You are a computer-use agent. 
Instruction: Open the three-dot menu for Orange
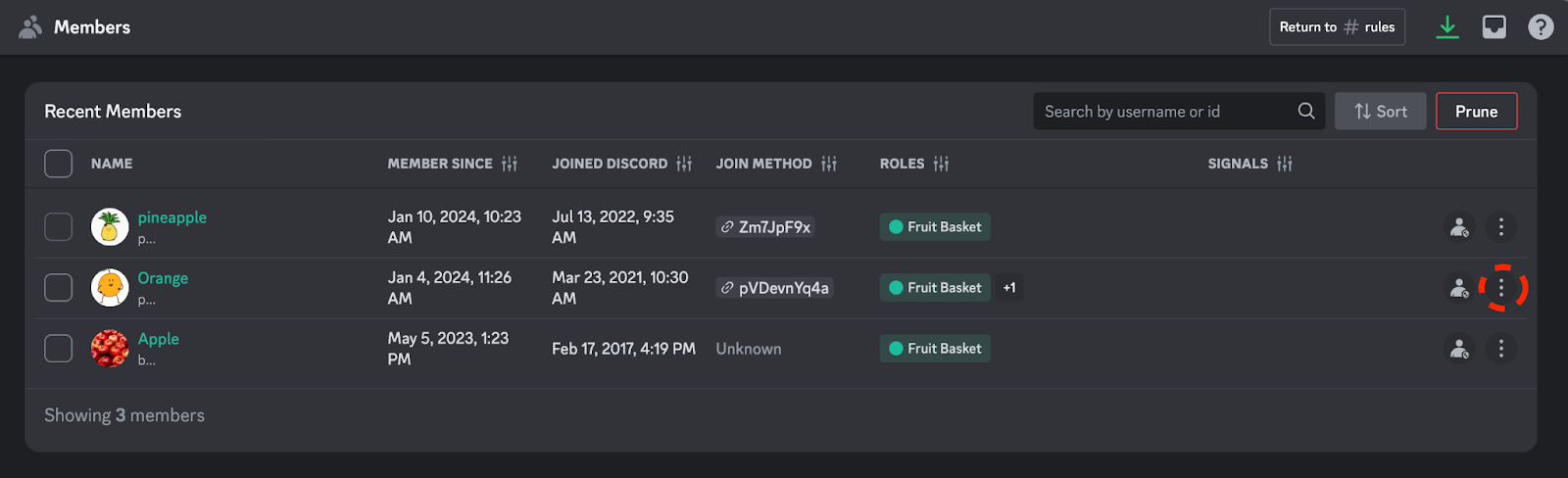pos(1500,288)
